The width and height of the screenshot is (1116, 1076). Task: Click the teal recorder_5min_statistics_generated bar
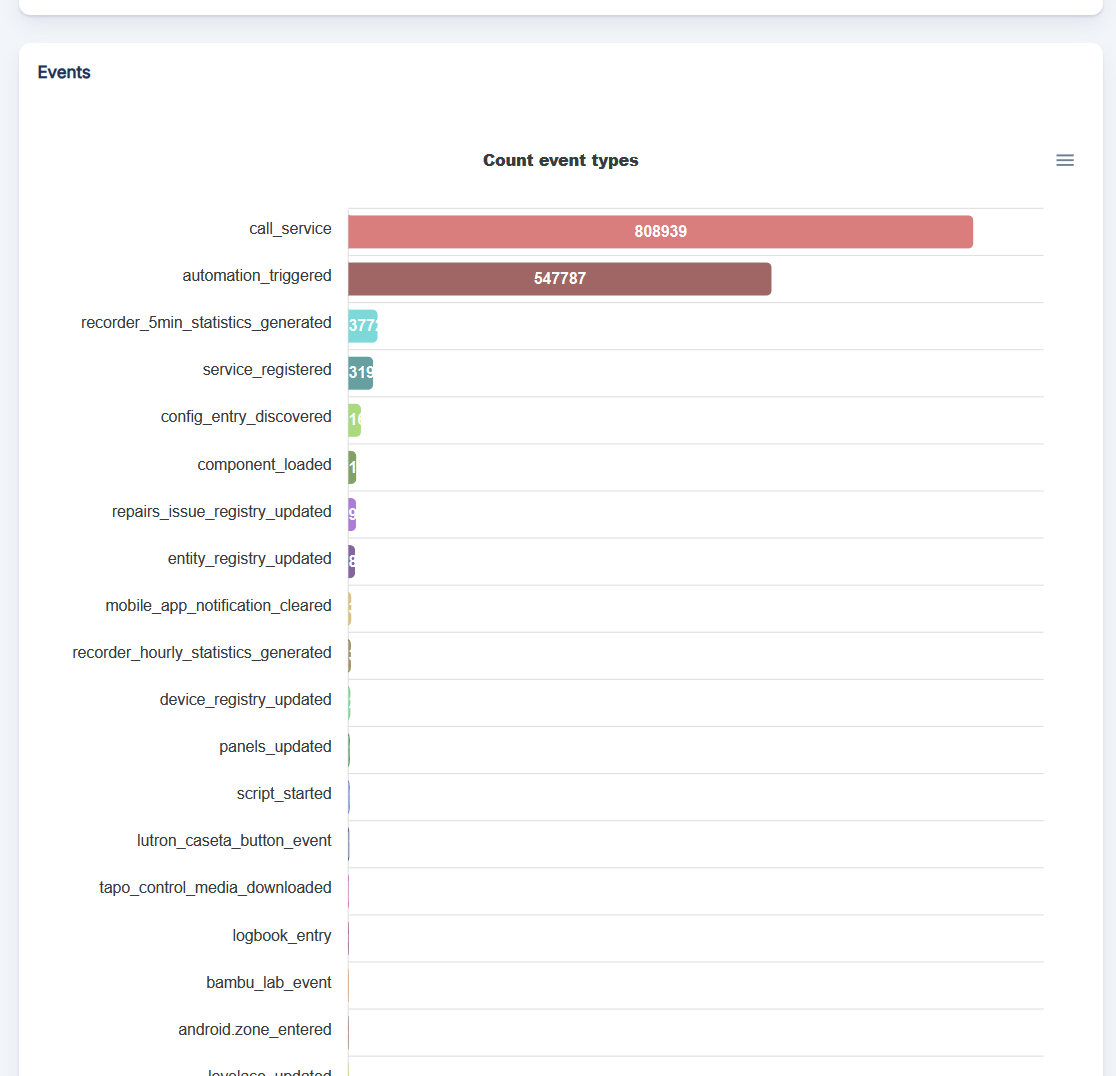pyautogui.click(x=362, y=325)
